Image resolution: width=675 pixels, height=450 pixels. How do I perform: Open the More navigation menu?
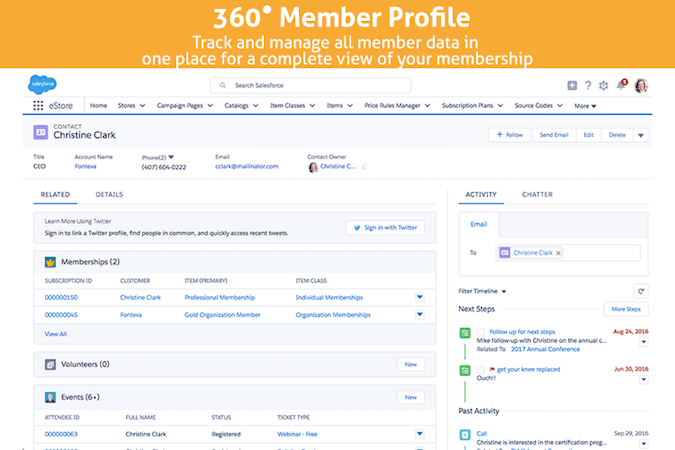click(585, 105)
